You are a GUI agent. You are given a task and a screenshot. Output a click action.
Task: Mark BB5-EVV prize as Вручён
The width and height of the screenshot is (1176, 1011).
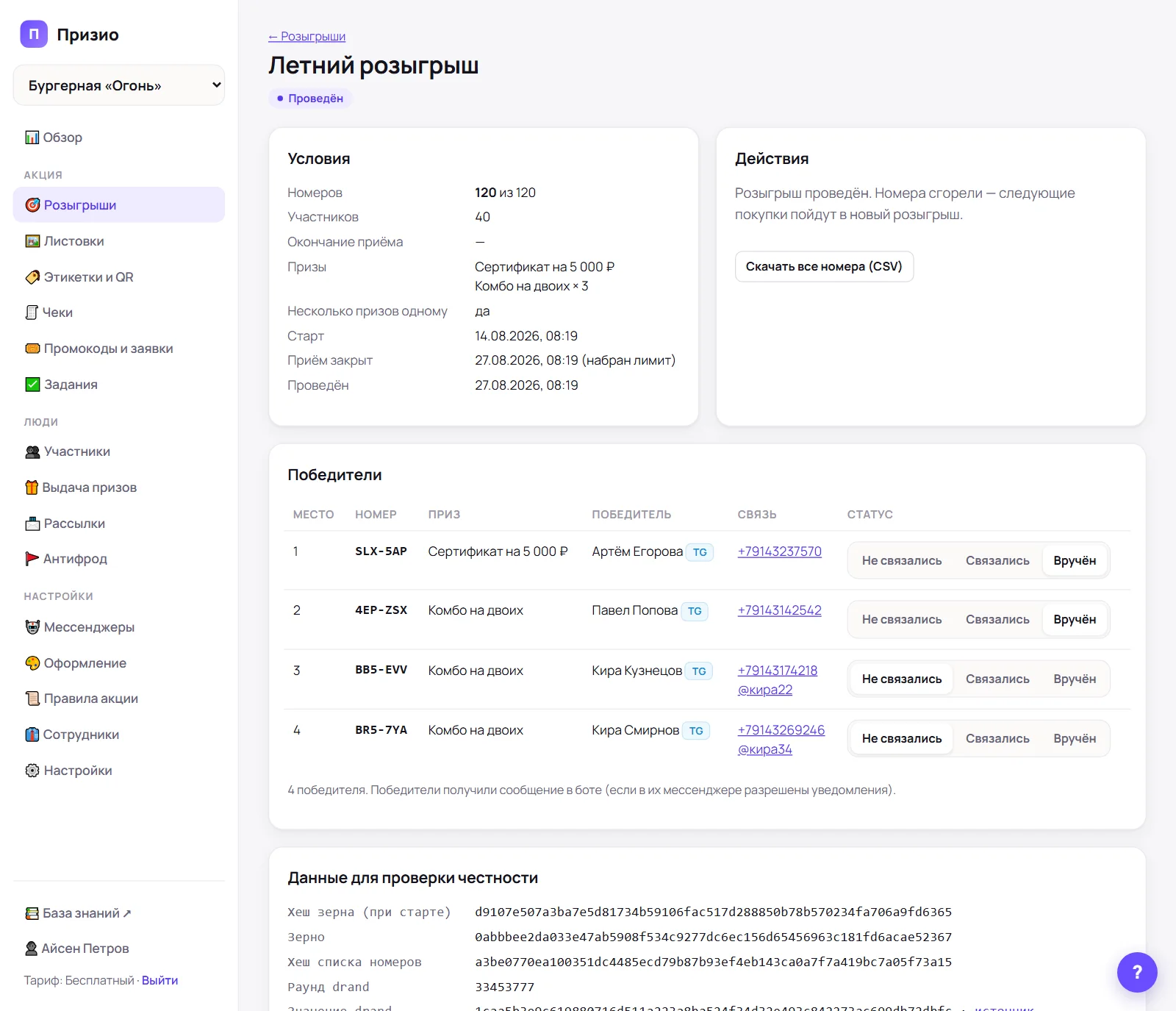click(1075, 679)
